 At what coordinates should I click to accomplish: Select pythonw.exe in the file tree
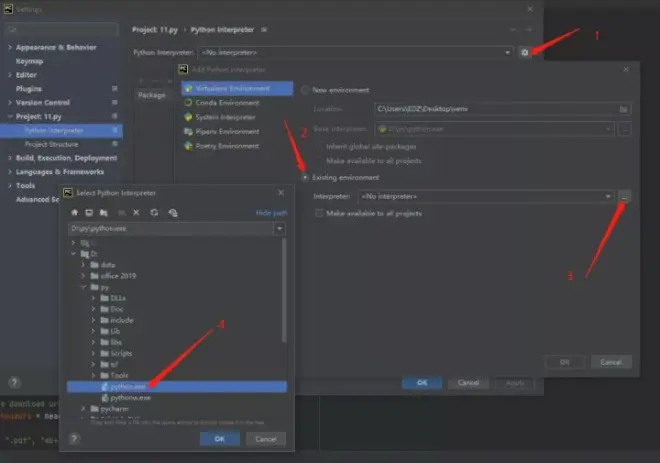point(130,397)
